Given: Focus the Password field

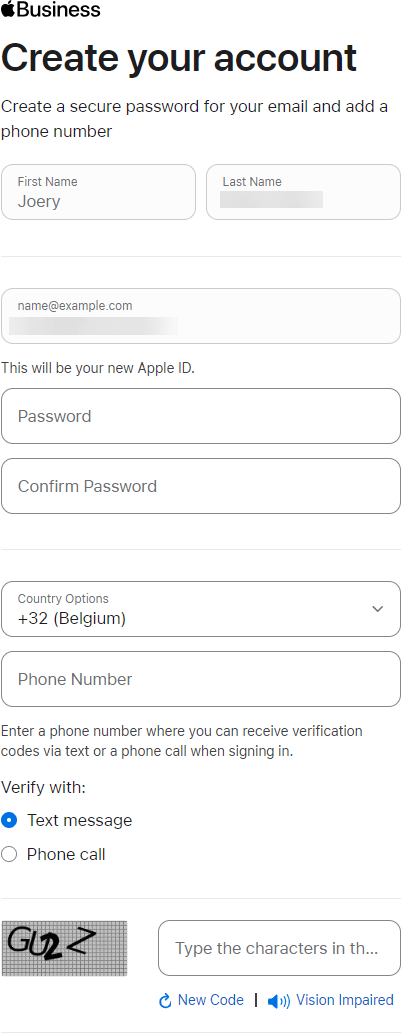Looking at the screenshot, I should click(201, 416).
